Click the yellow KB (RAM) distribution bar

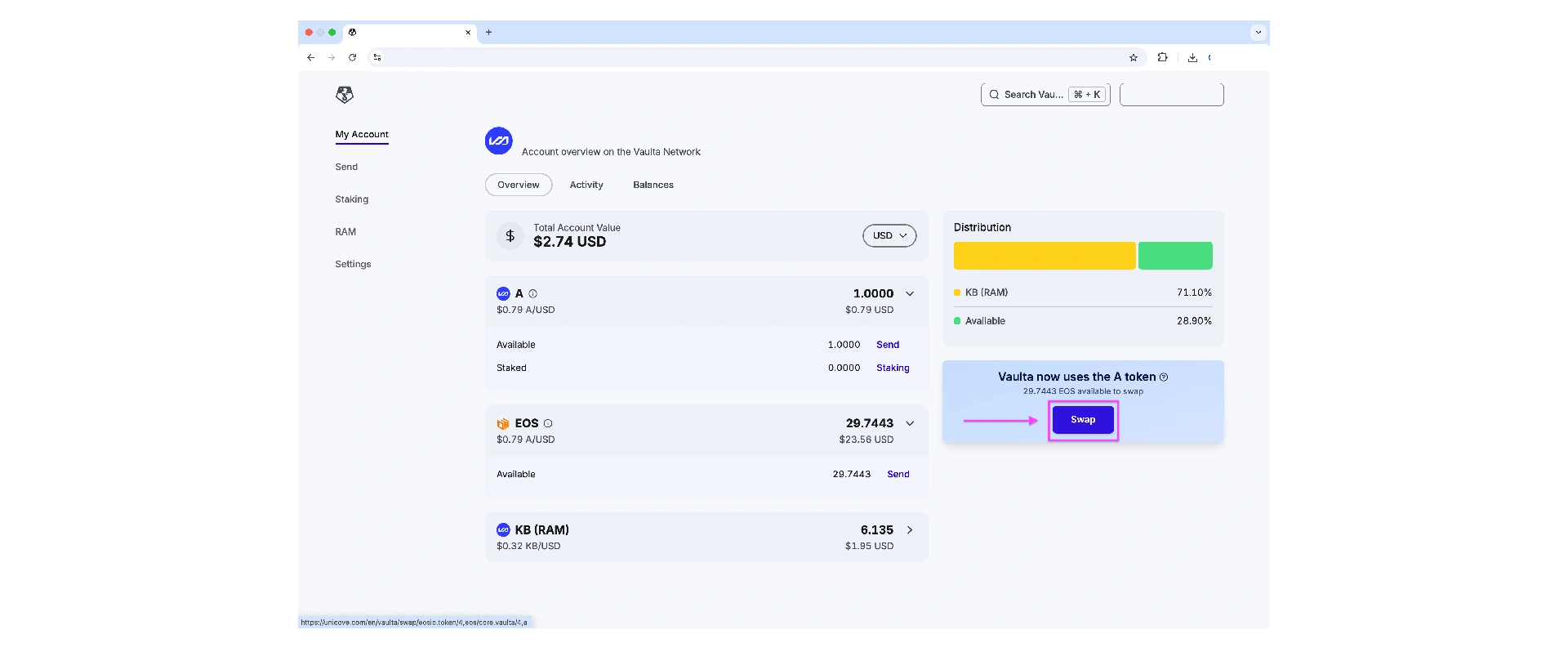pos(1045,256)
